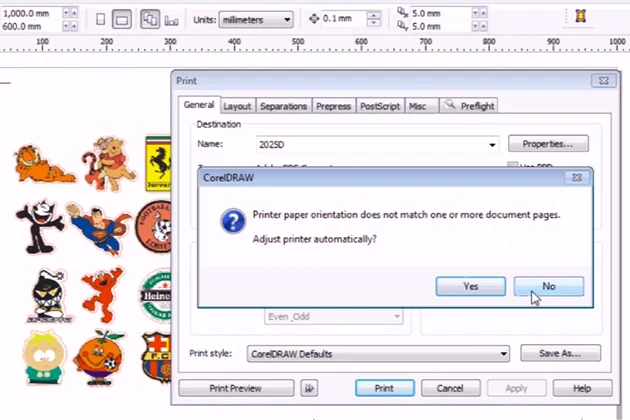Open the Preflight tab
Screen dimensions: 630x420
coord(468,106)
